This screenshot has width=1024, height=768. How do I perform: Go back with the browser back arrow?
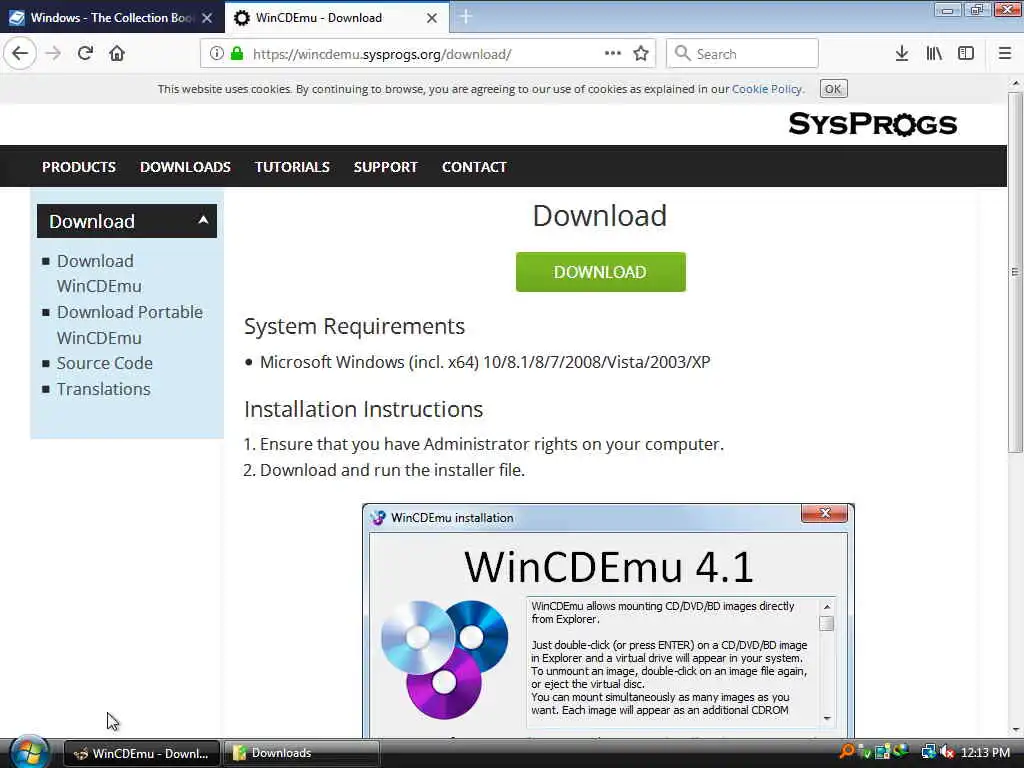point(20,53)
